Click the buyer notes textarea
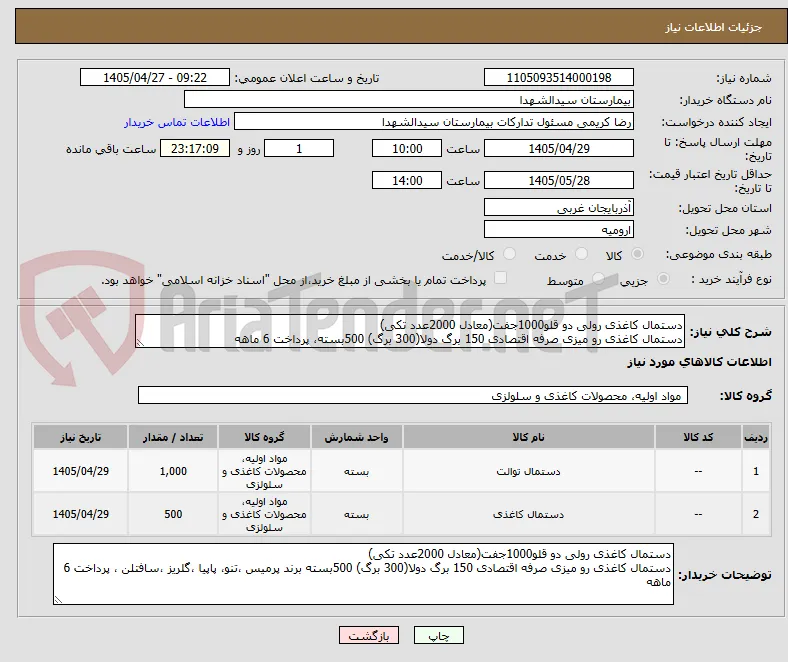788x662 pixels. [x=363, y=574]
